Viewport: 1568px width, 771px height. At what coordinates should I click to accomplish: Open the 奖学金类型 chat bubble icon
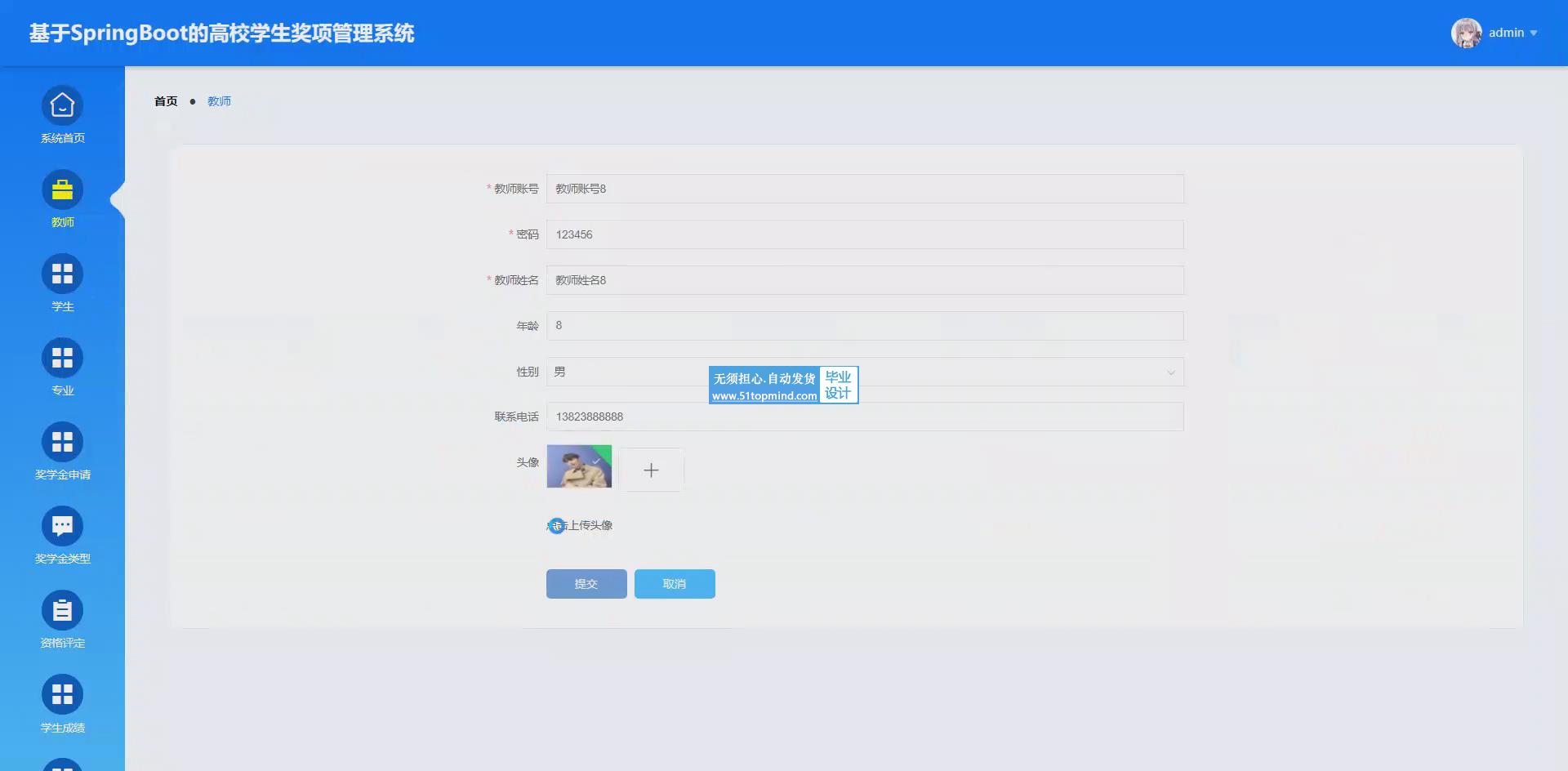click(62, 527)
